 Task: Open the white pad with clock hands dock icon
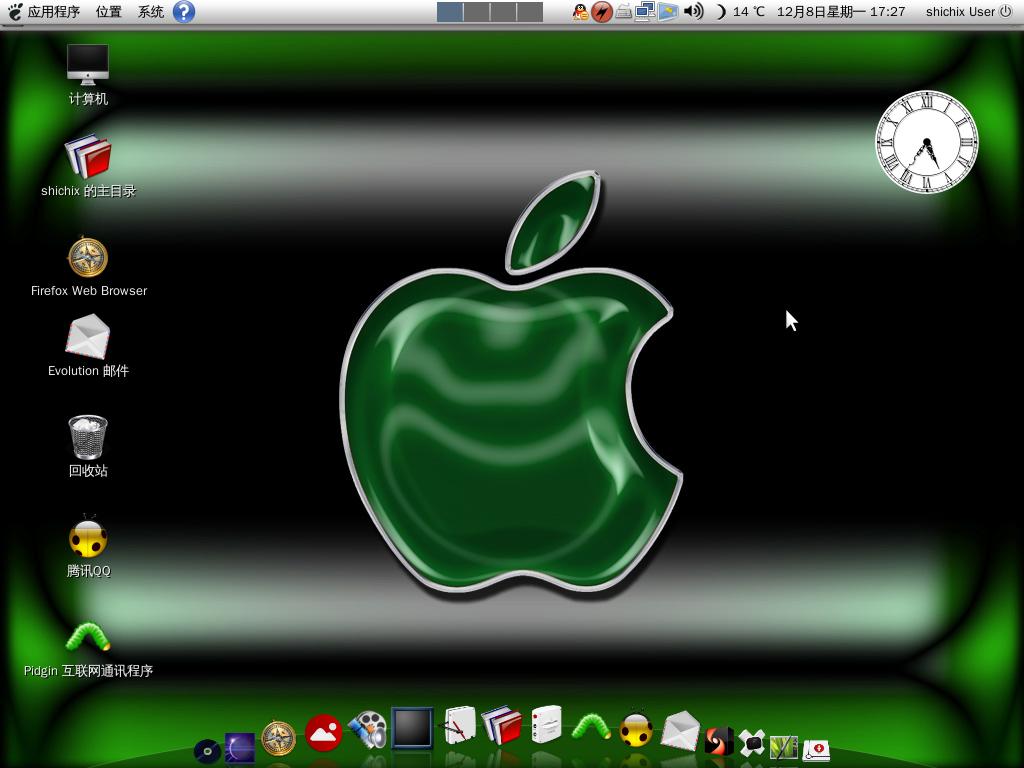[x=459, y=725]
